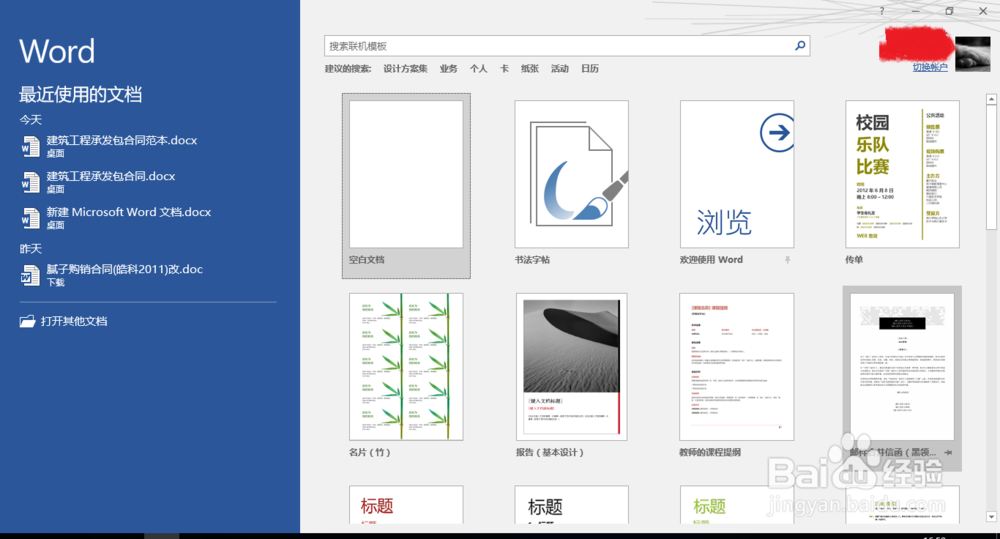Click the search magnifier icon
This screenshot has height=539, width=1000.
[x=800, y=45]
